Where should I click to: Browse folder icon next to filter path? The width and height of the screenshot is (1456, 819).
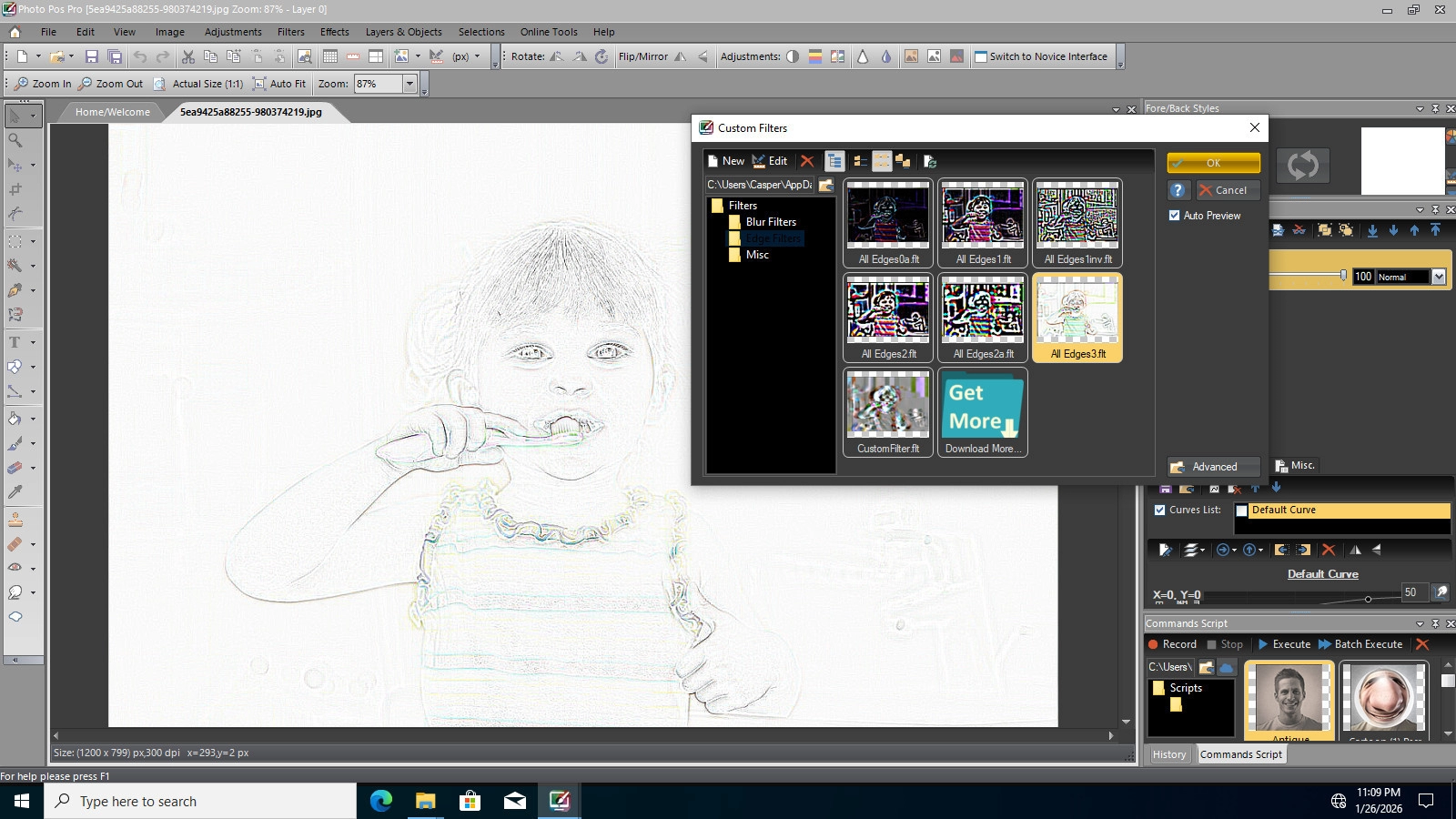pos(826,185)
